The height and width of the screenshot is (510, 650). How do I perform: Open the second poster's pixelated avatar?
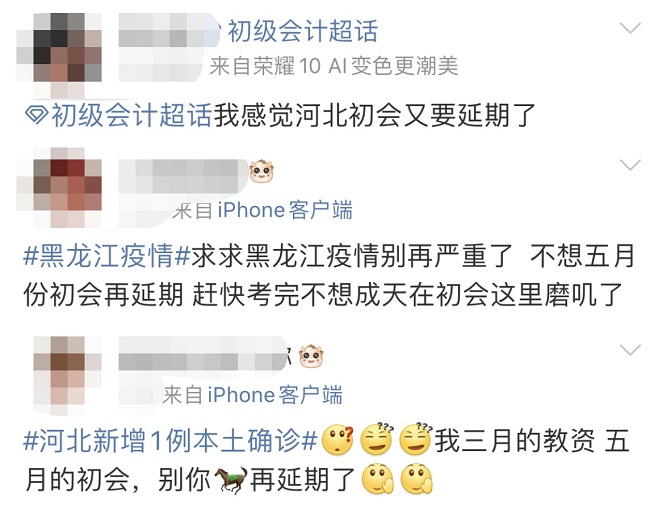[59, 187]
